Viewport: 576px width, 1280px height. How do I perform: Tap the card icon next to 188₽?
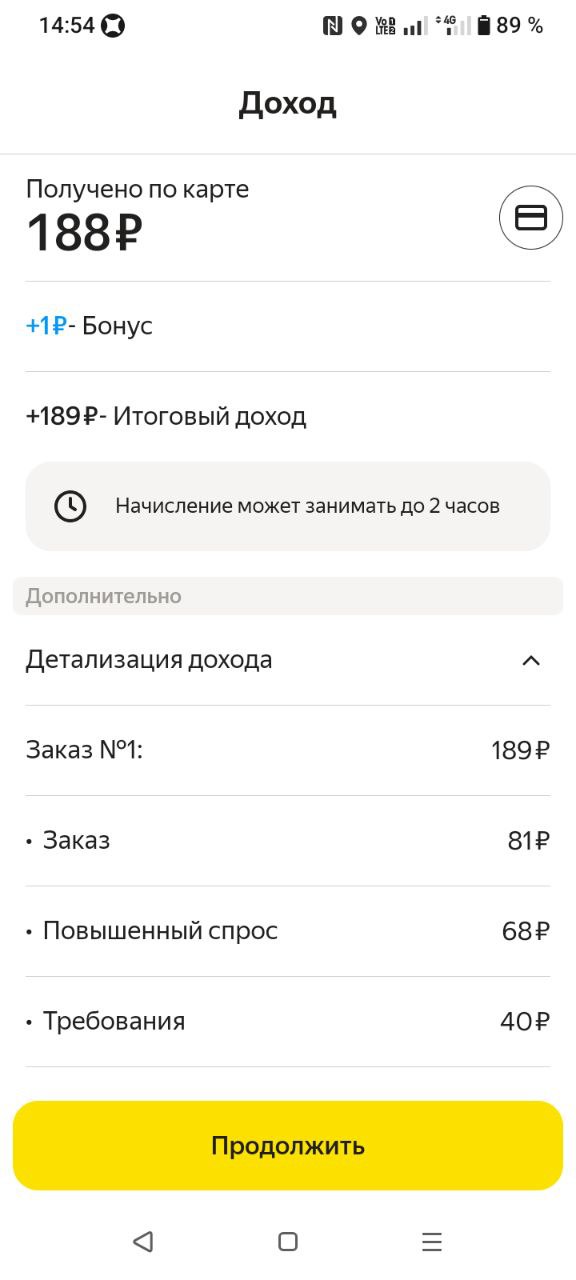pos(531,218)
